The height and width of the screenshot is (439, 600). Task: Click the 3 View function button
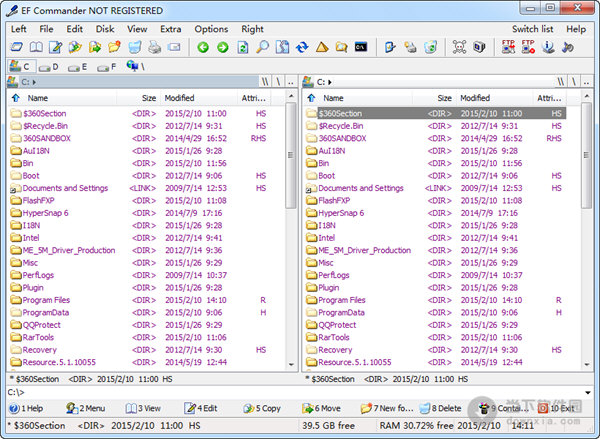click(x=143, y=408)
